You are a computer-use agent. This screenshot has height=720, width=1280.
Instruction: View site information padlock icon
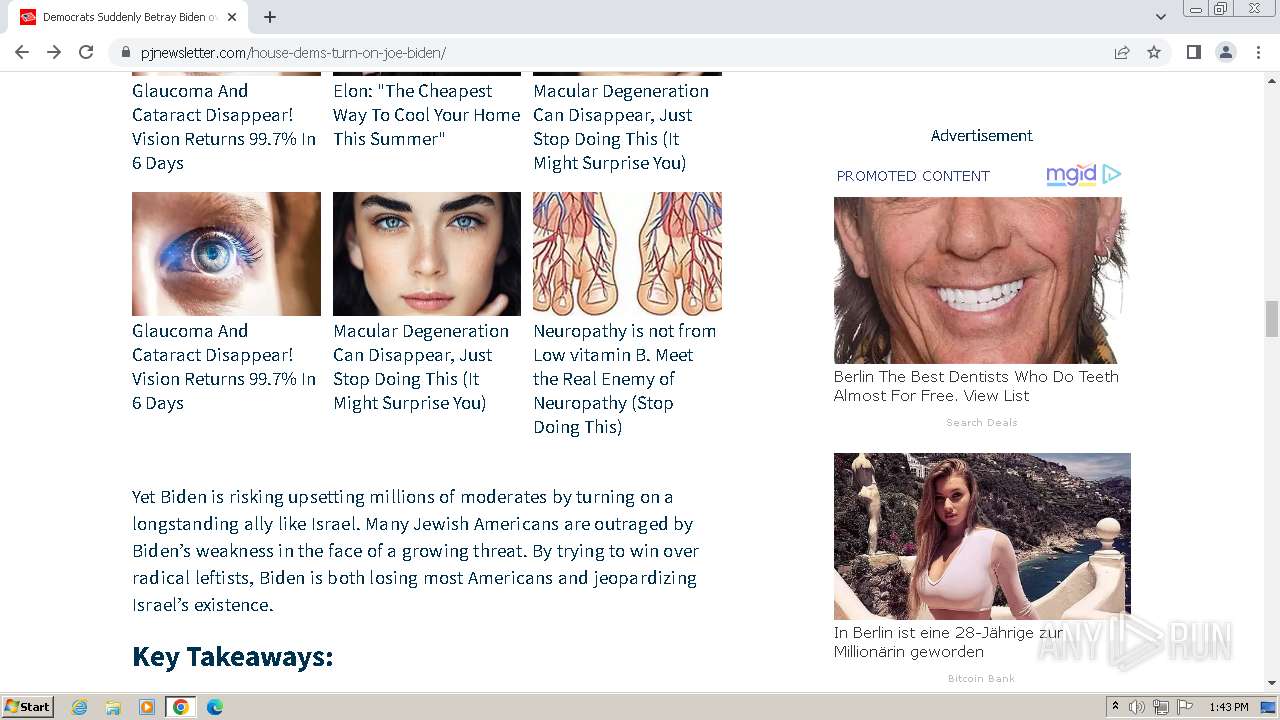click(x=126, y=53)
